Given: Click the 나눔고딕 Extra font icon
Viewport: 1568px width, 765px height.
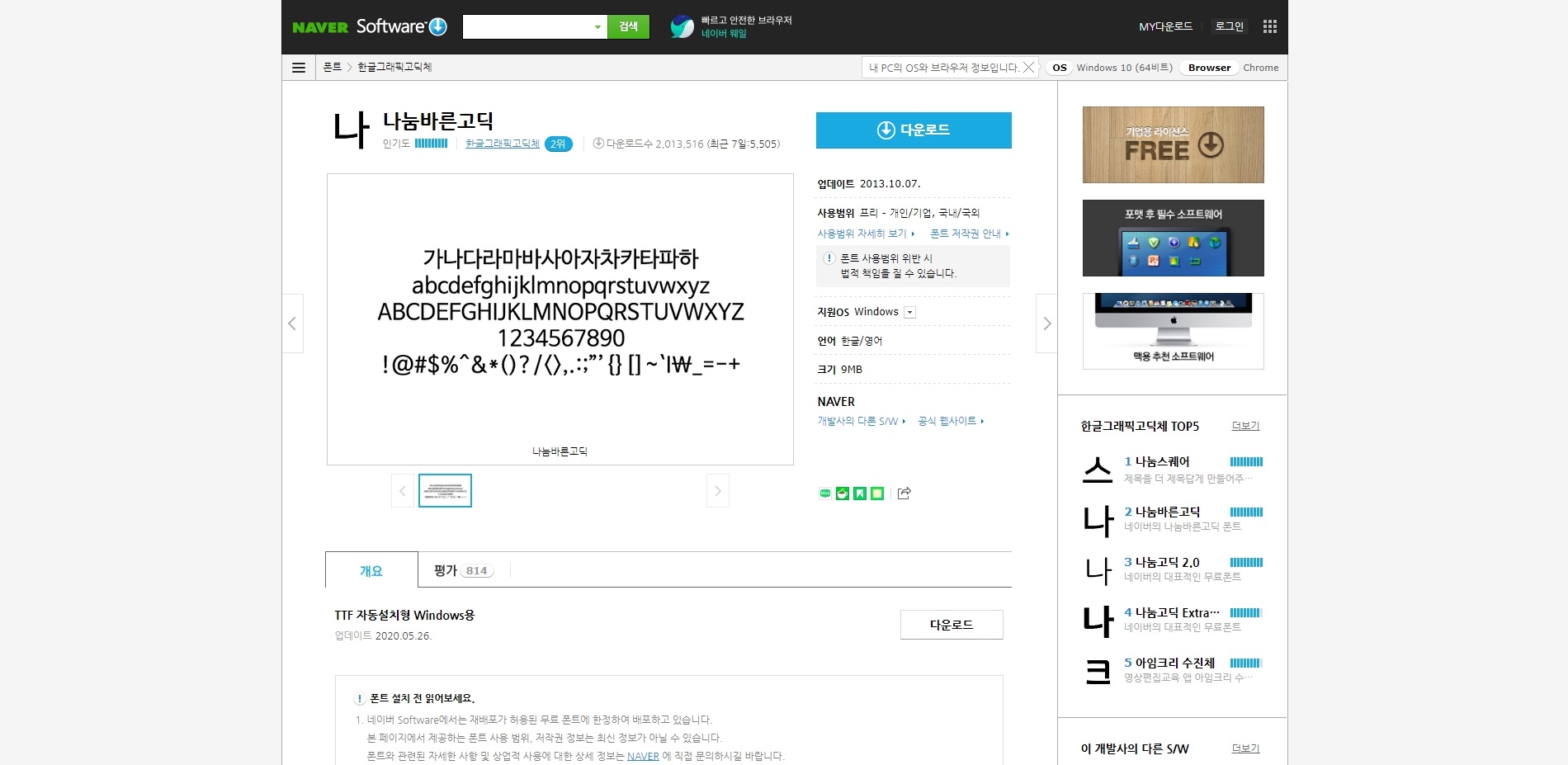Looking at the screenshot, I should pos(1098,621).
